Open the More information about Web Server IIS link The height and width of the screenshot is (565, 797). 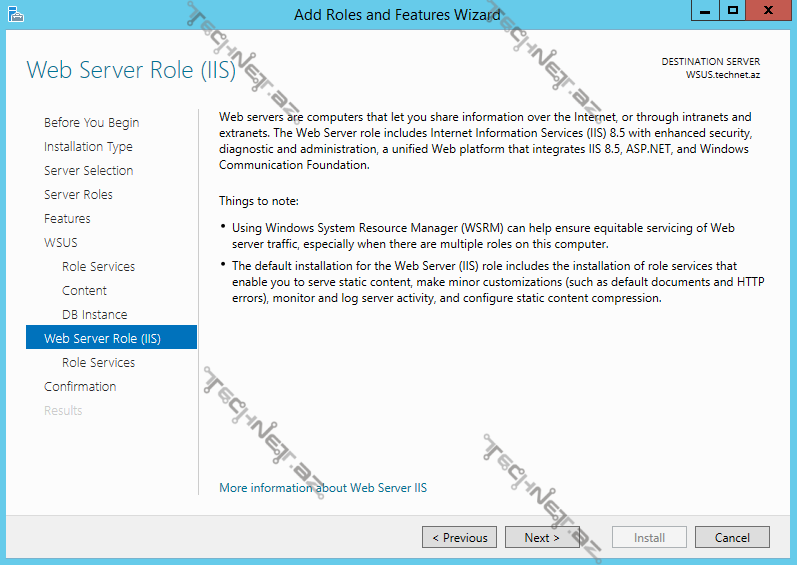click(323, 488)
